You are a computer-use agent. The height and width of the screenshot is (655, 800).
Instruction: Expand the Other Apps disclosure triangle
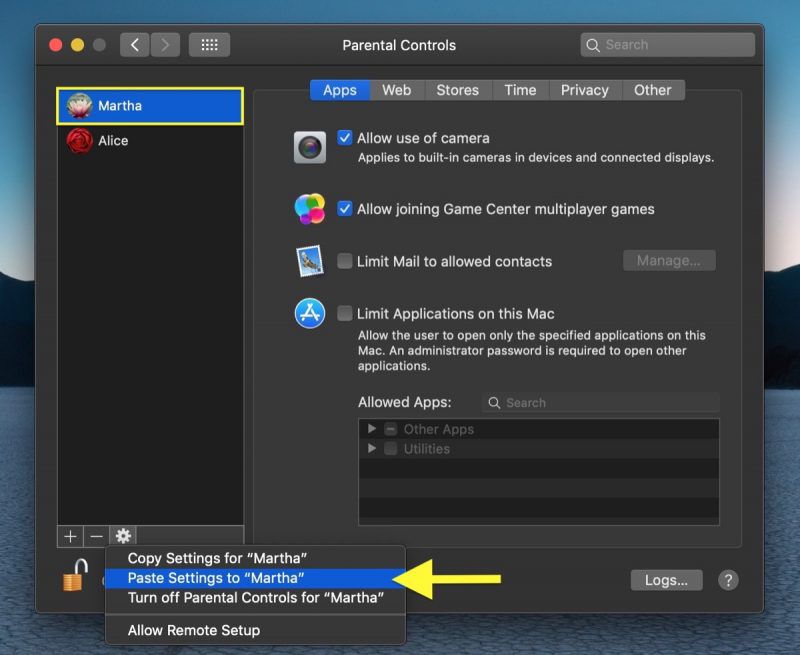click(x=372, y=428)
